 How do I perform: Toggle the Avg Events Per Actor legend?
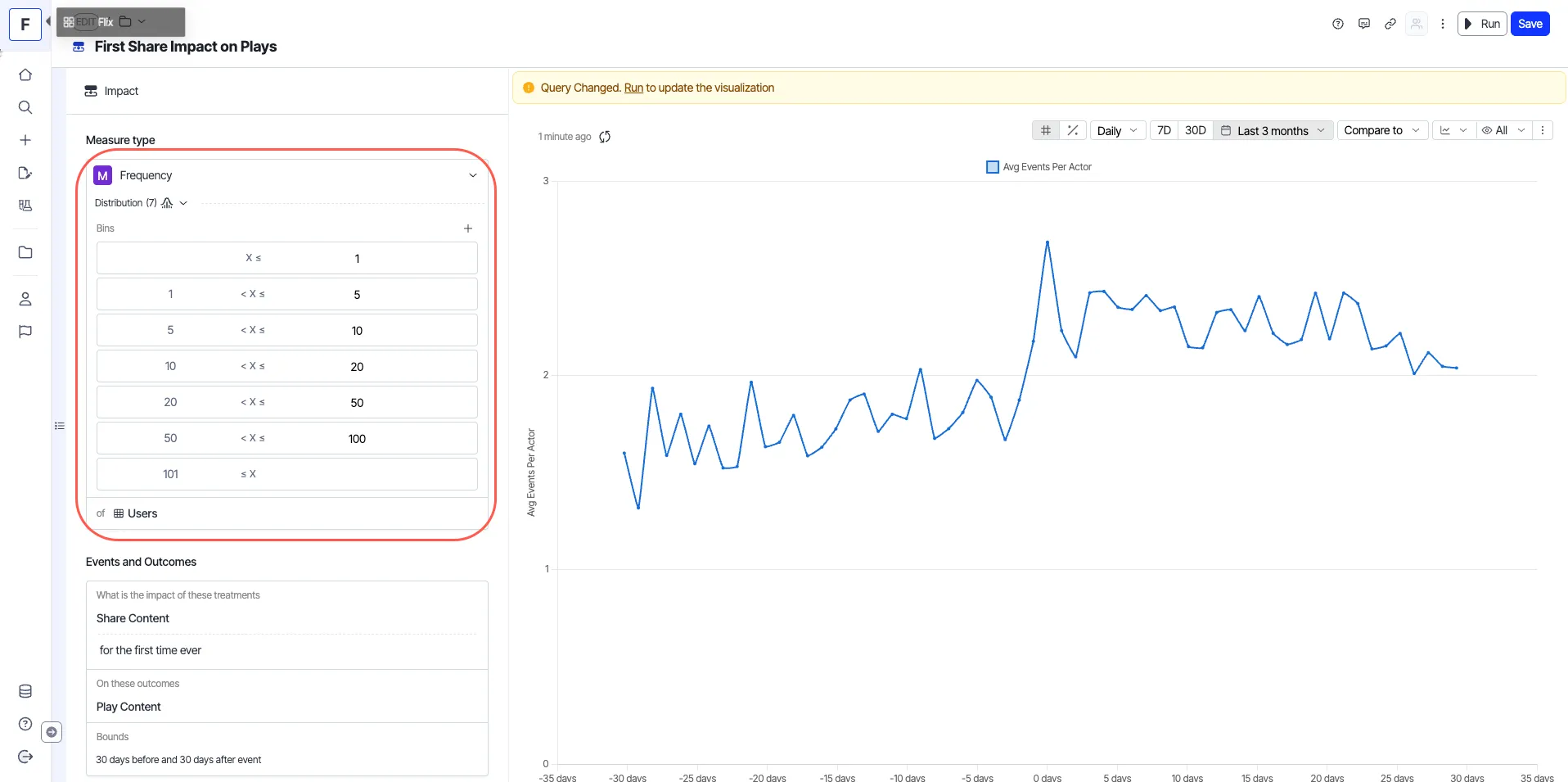pyautogui.click(x=1039, y=167)
